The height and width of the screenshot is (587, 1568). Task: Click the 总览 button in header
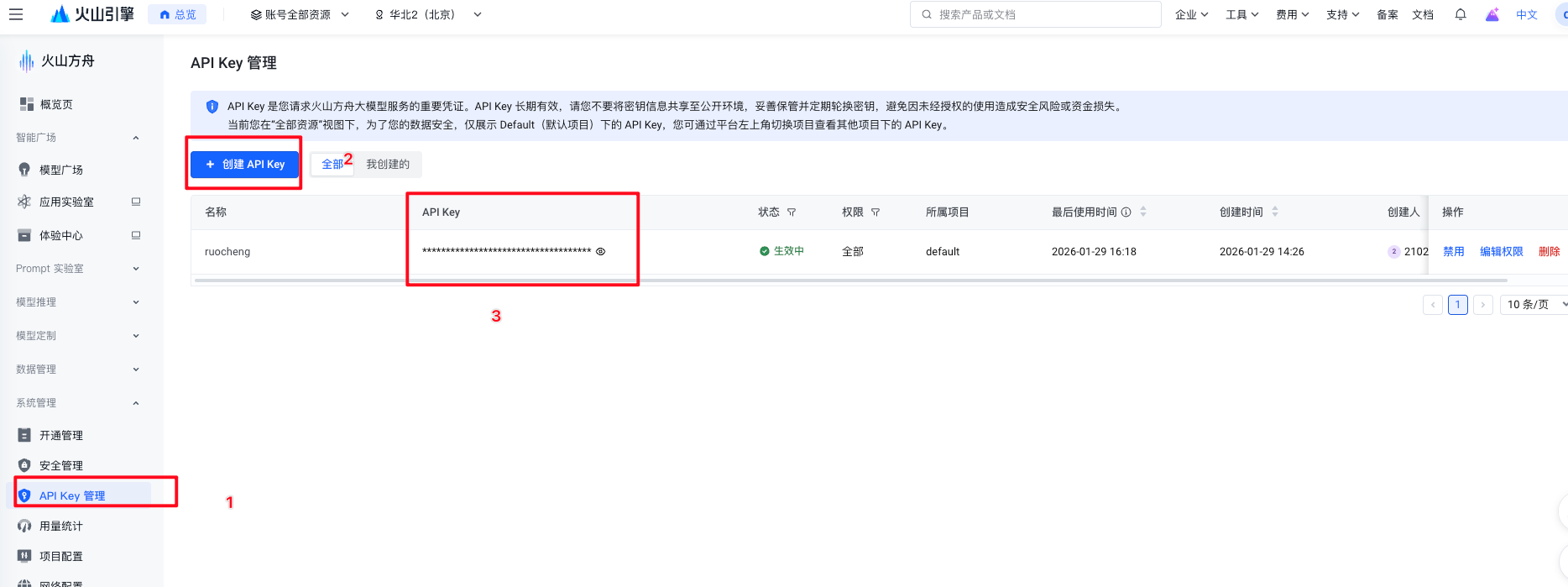pyautogui.click(x=177, y=14)
